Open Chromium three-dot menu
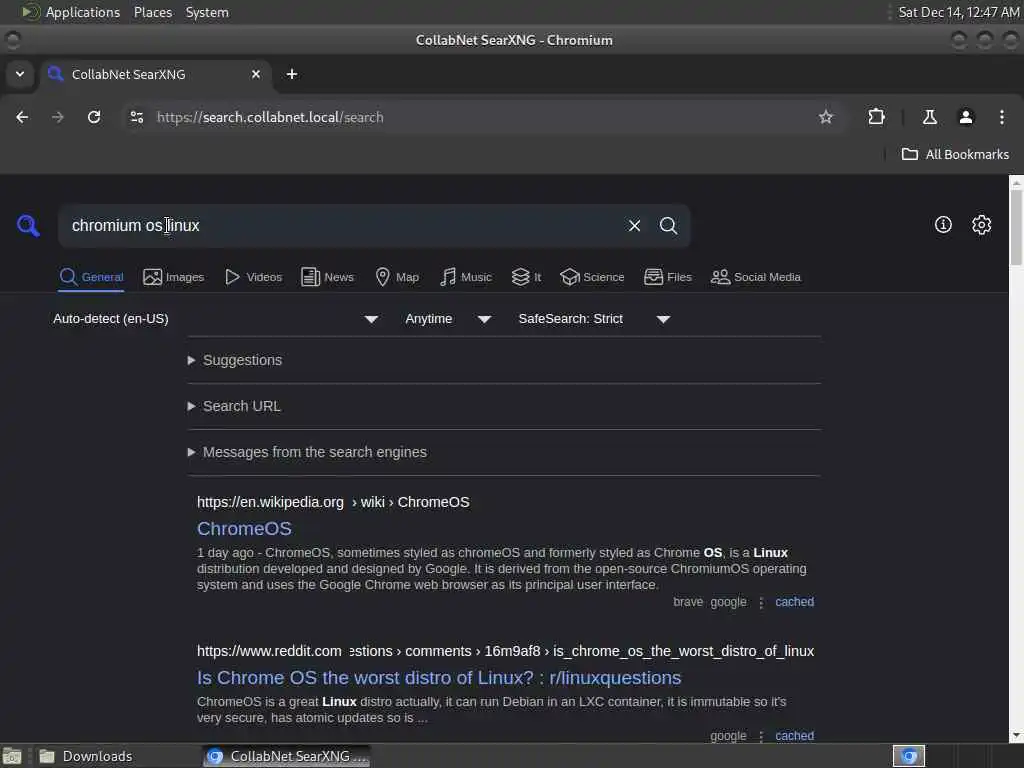Viewport: 1024px width, 768px height. (x=1002, y=117)
